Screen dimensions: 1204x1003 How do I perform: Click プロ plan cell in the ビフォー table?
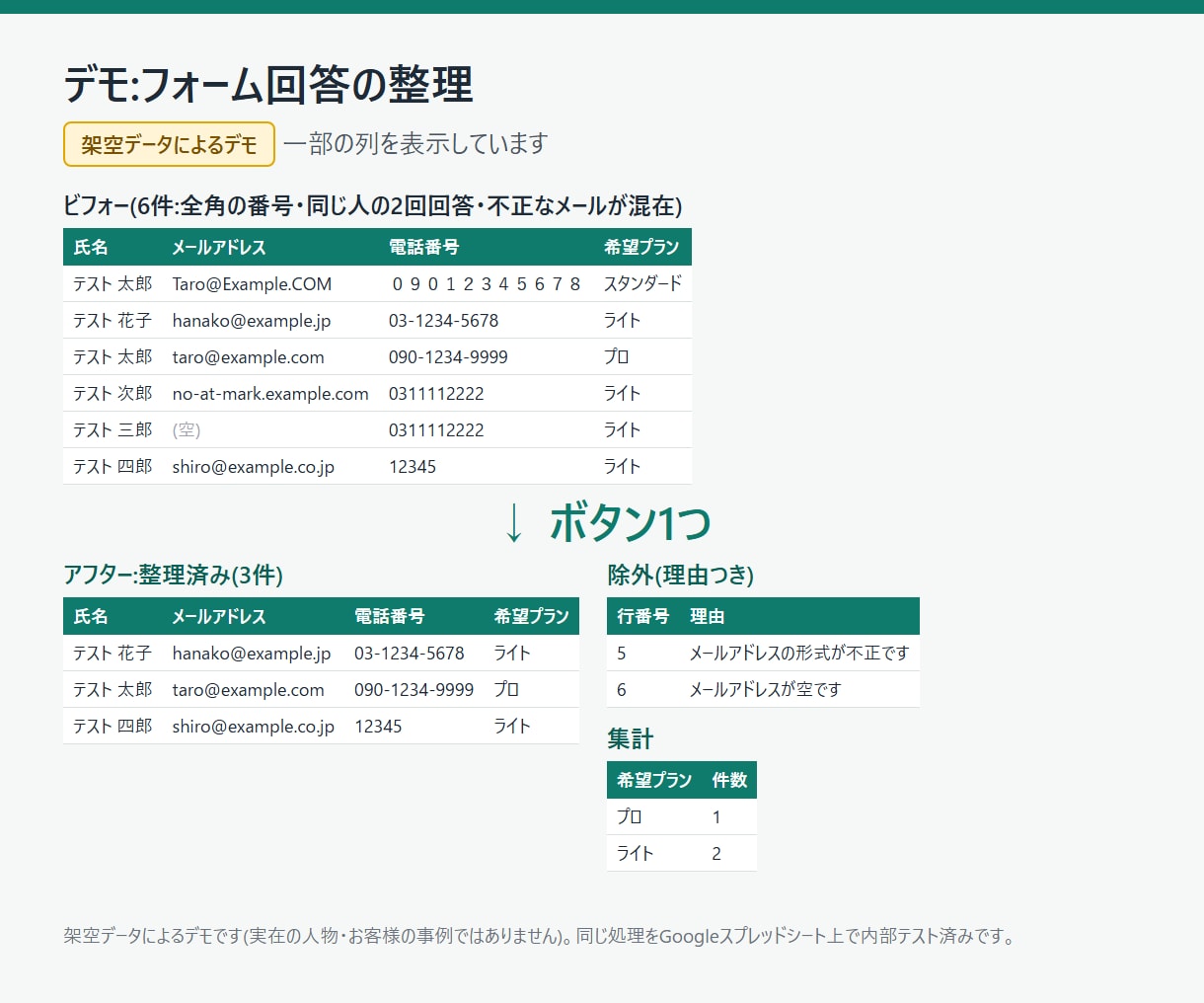click(617, 356)
